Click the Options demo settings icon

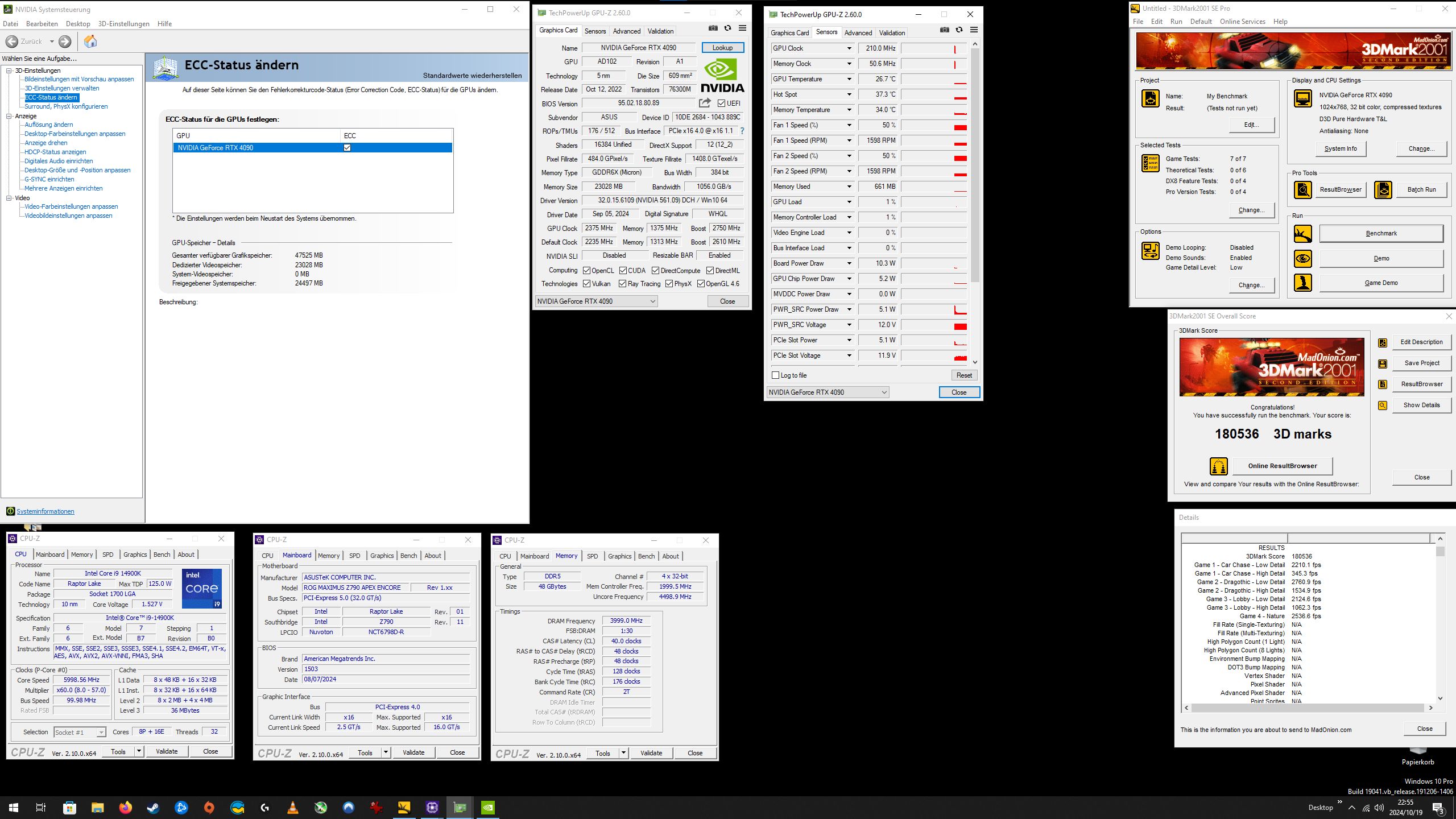click(1151, 251)
